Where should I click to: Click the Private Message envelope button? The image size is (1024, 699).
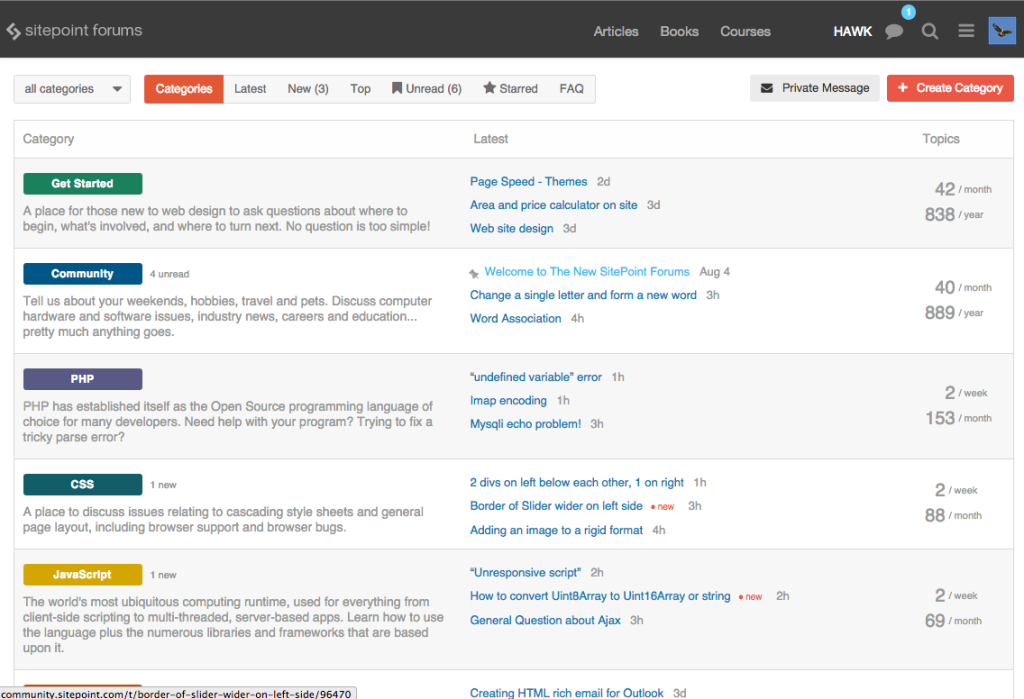(x=814, y=88)
